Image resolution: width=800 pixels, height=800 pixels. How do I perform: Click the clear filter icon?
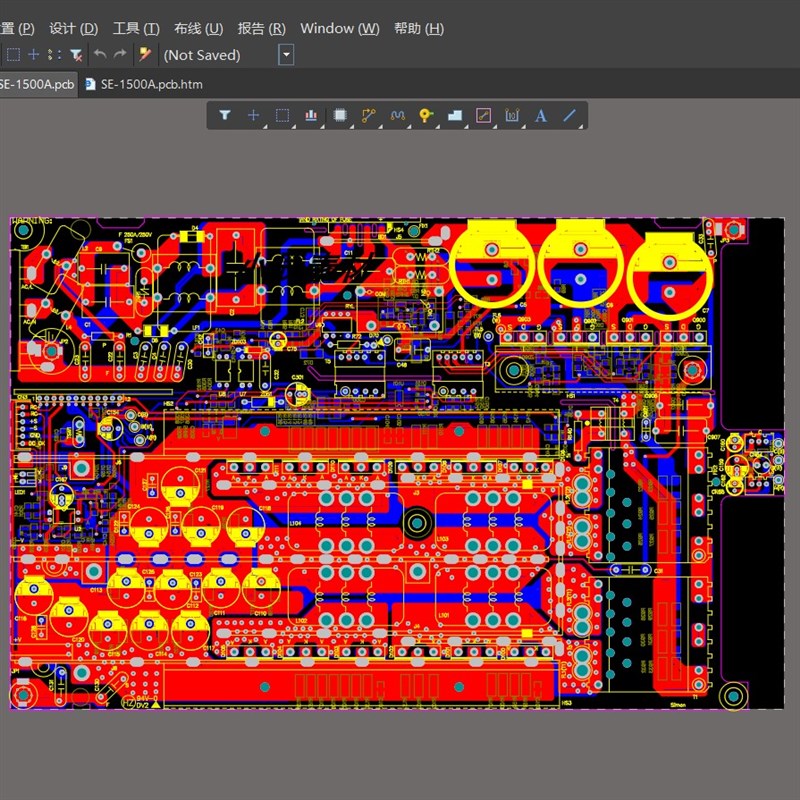(x=75, y=55)
